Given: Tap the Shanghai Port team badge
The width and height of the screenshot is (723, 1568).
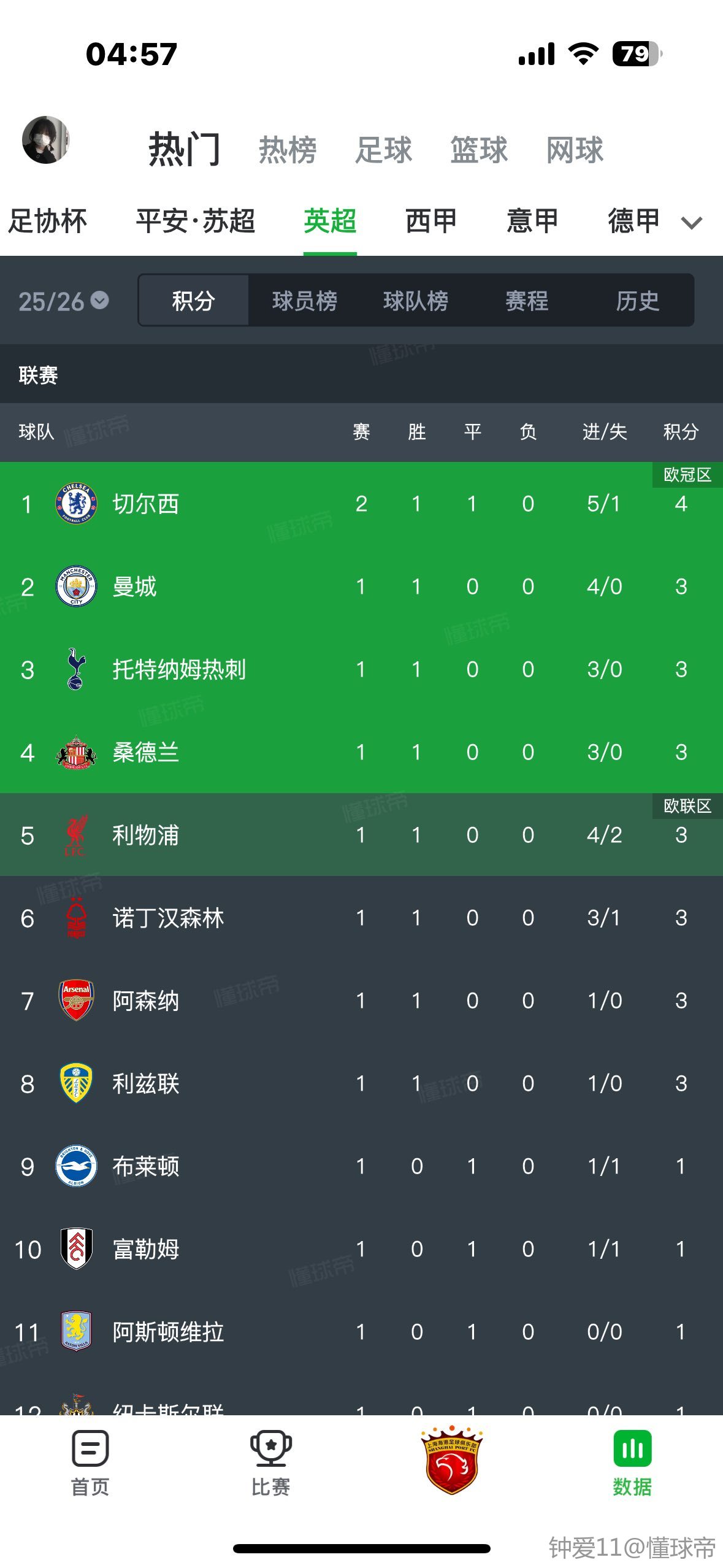Looking at the screenshot, I should tap(452, 1460).
